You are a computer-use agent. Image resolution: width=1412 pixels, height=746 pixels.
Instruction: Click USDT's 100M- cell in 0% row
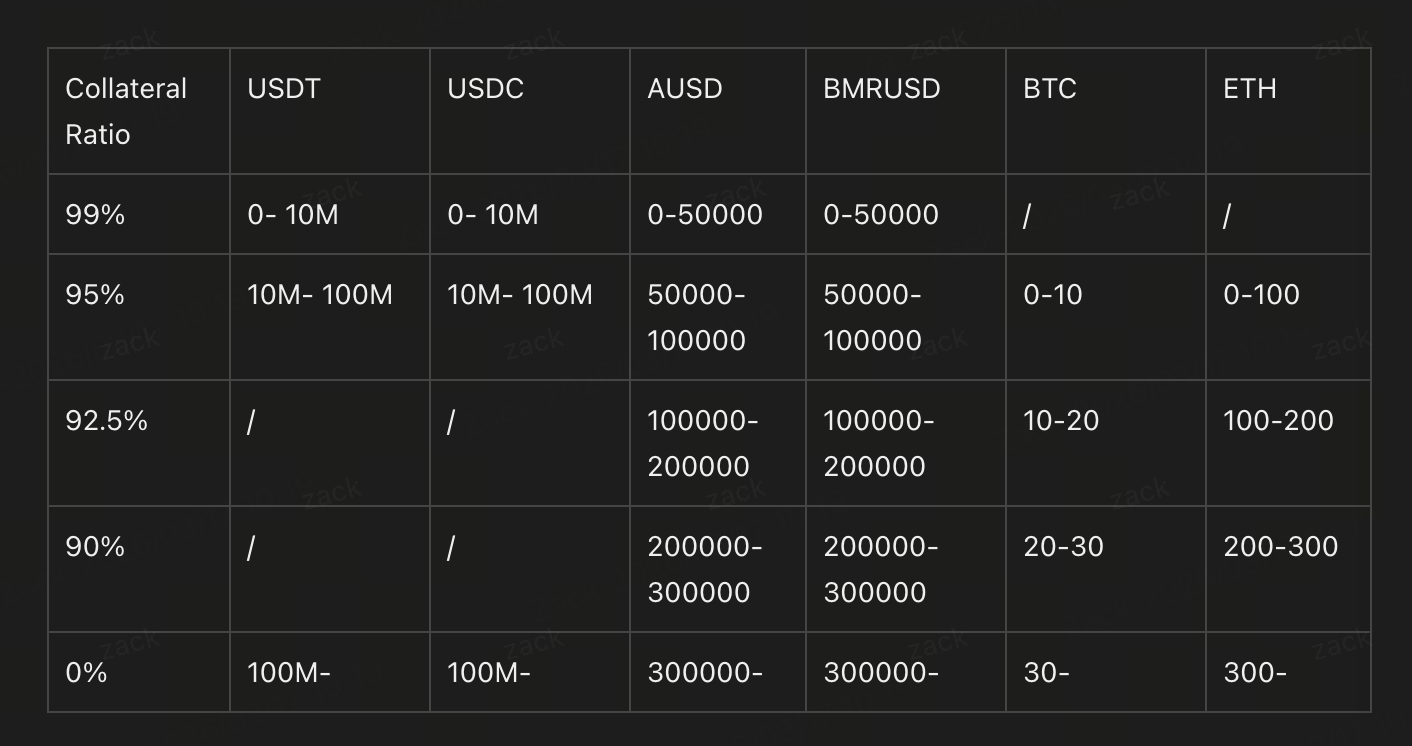pyautogui.click(x=289, y=673)
